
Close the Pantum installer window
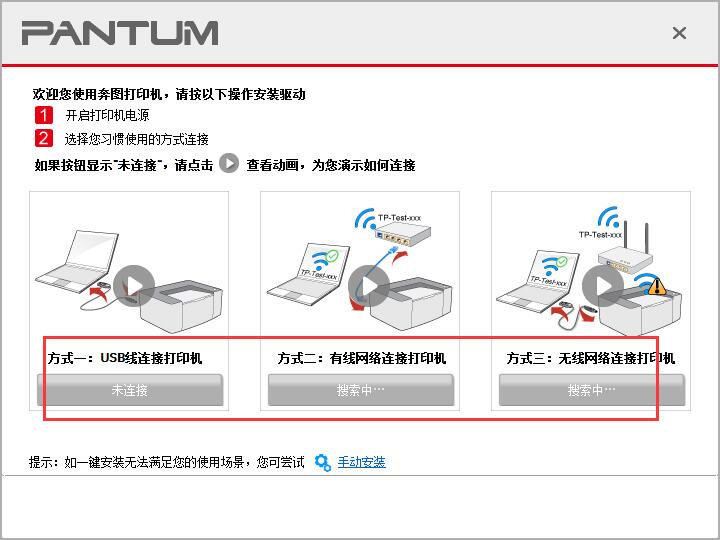(679, 33)
